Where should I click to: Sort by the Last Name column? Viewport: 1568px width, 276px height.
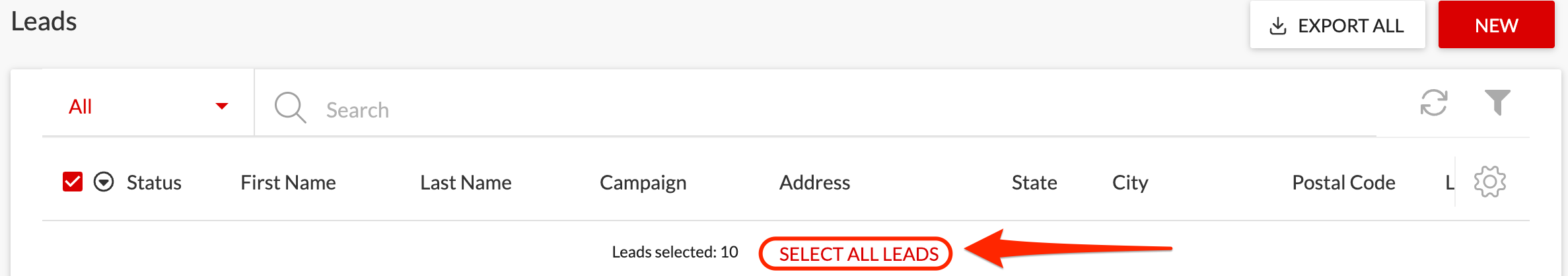pos(466,182)
